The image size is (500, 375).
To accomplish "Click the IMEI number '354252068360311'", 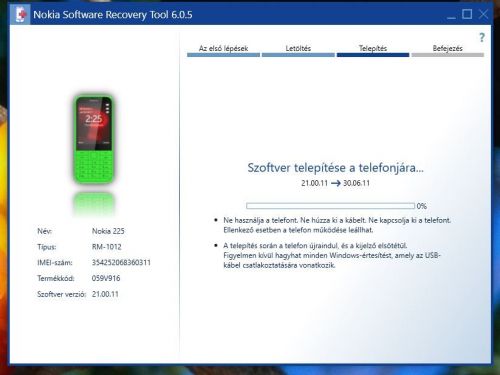I will pos(121,262).
